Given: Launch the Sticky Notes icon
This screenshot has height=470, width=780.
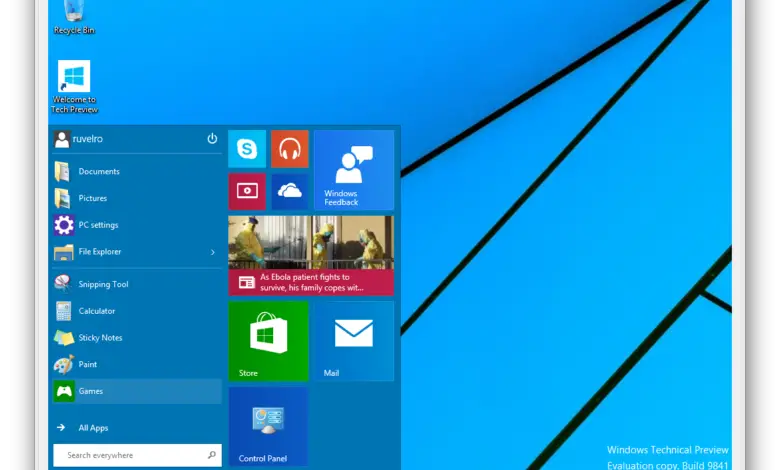Looking at the screenshot, I should pos(64,338).
